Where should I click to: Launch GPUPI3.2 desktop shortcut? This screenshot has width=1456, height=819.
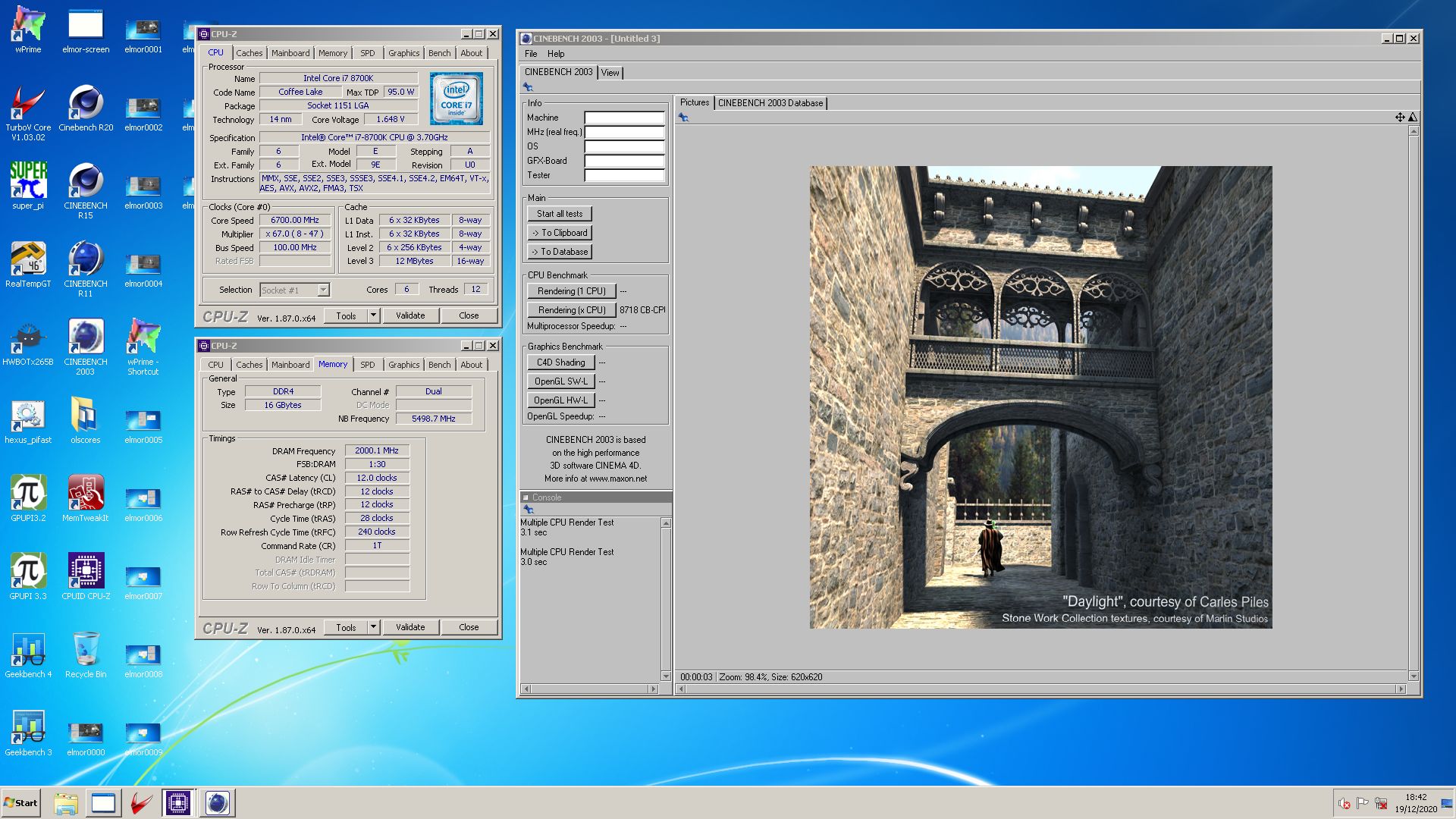coord(28,499)
